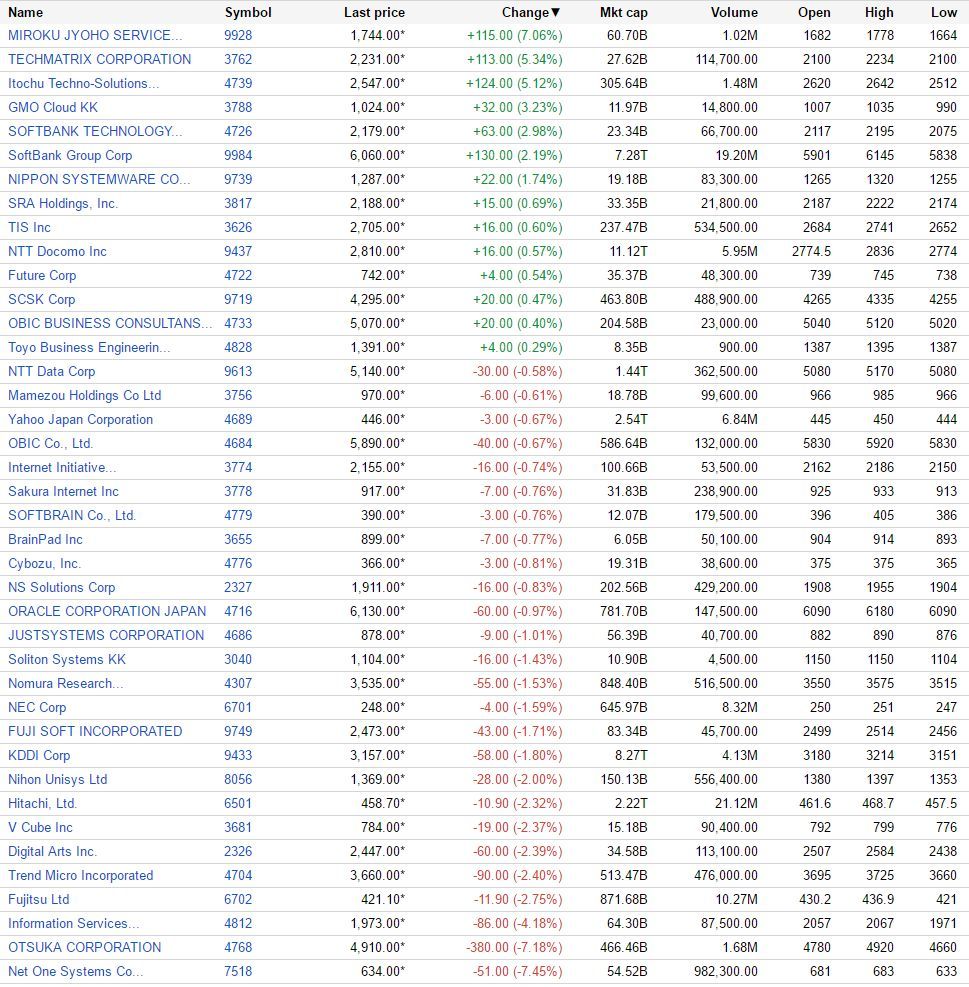Select the 6,130.00* last price value

[378, 611]
